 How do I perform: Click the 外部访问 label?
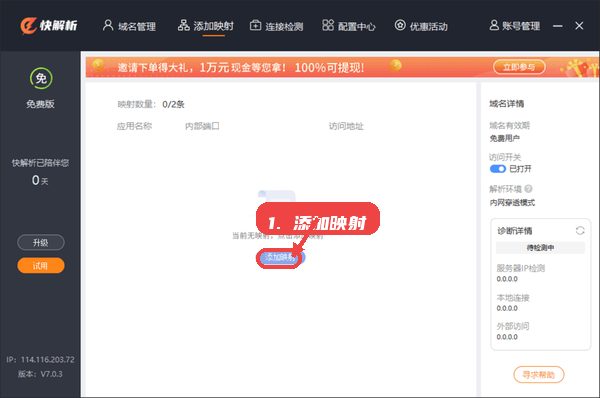coord(513,326)
